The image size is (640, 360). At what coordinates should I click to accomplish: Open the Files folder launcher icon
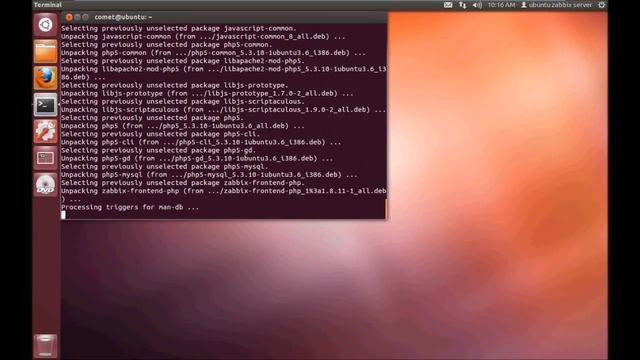(x=45, y=51)
